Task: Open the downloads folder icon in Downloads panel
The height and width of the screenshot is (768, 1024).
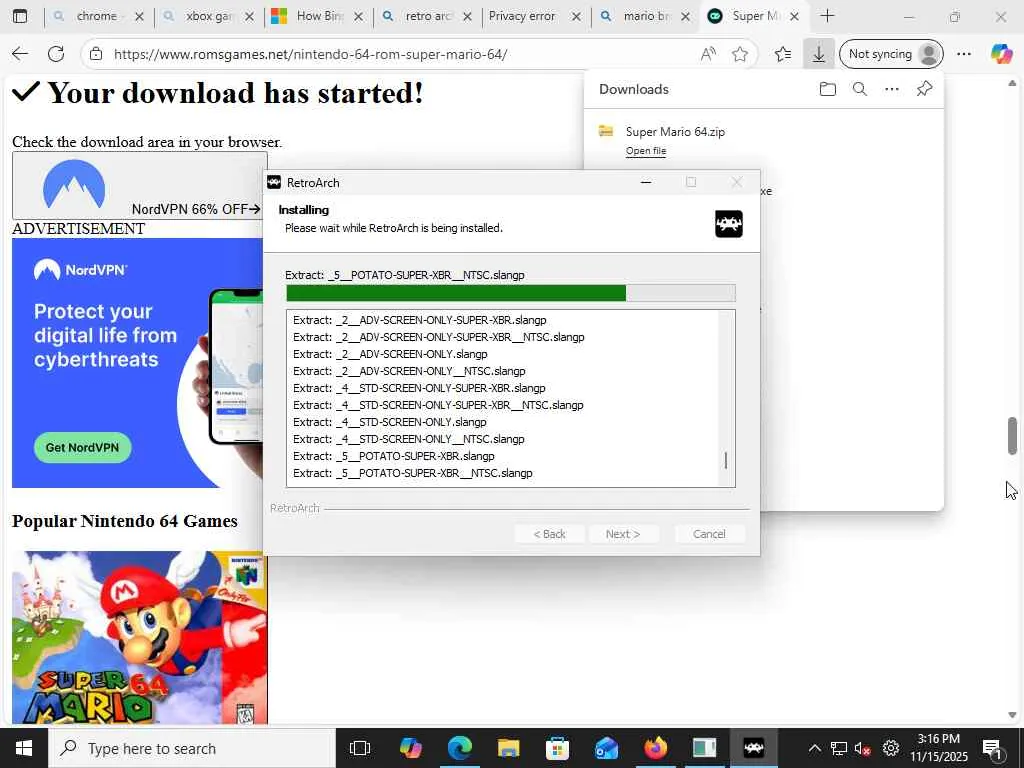Action: 827,89
